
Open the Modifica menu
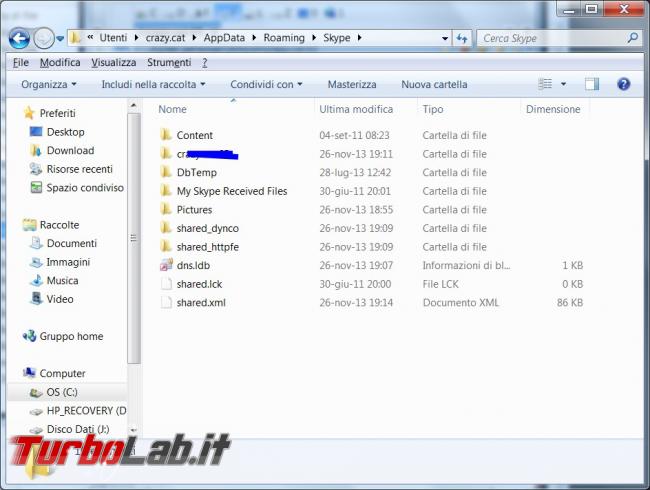[60, 63]
